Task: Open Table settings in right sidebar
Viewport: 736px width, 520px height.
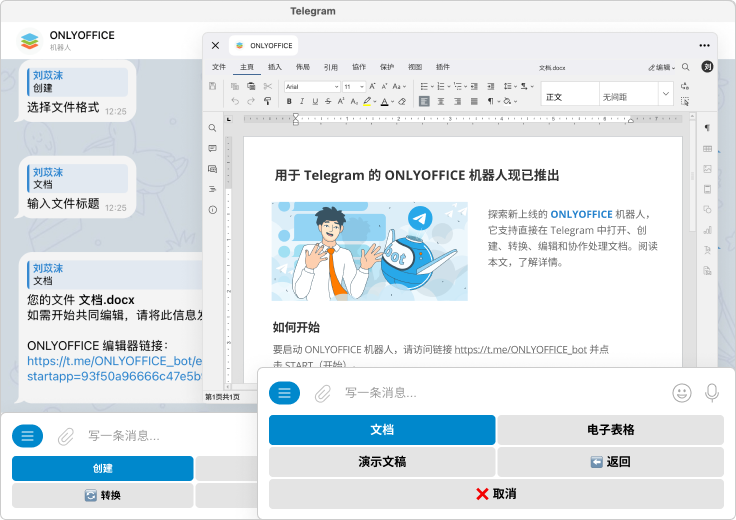Action: (707, 149)
